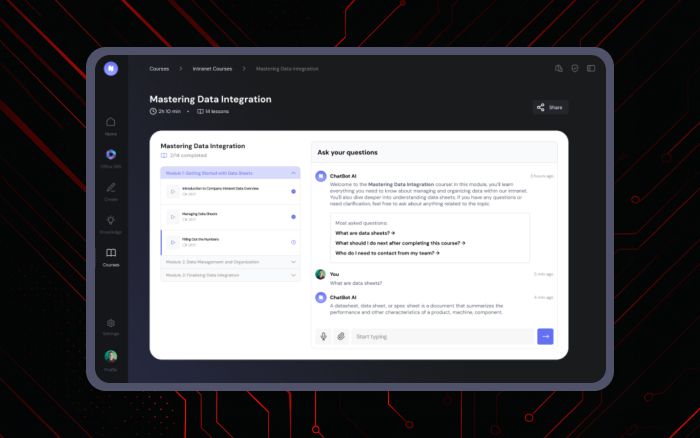Ask 'What are data sheets?' suggestion

coord(365,233)
